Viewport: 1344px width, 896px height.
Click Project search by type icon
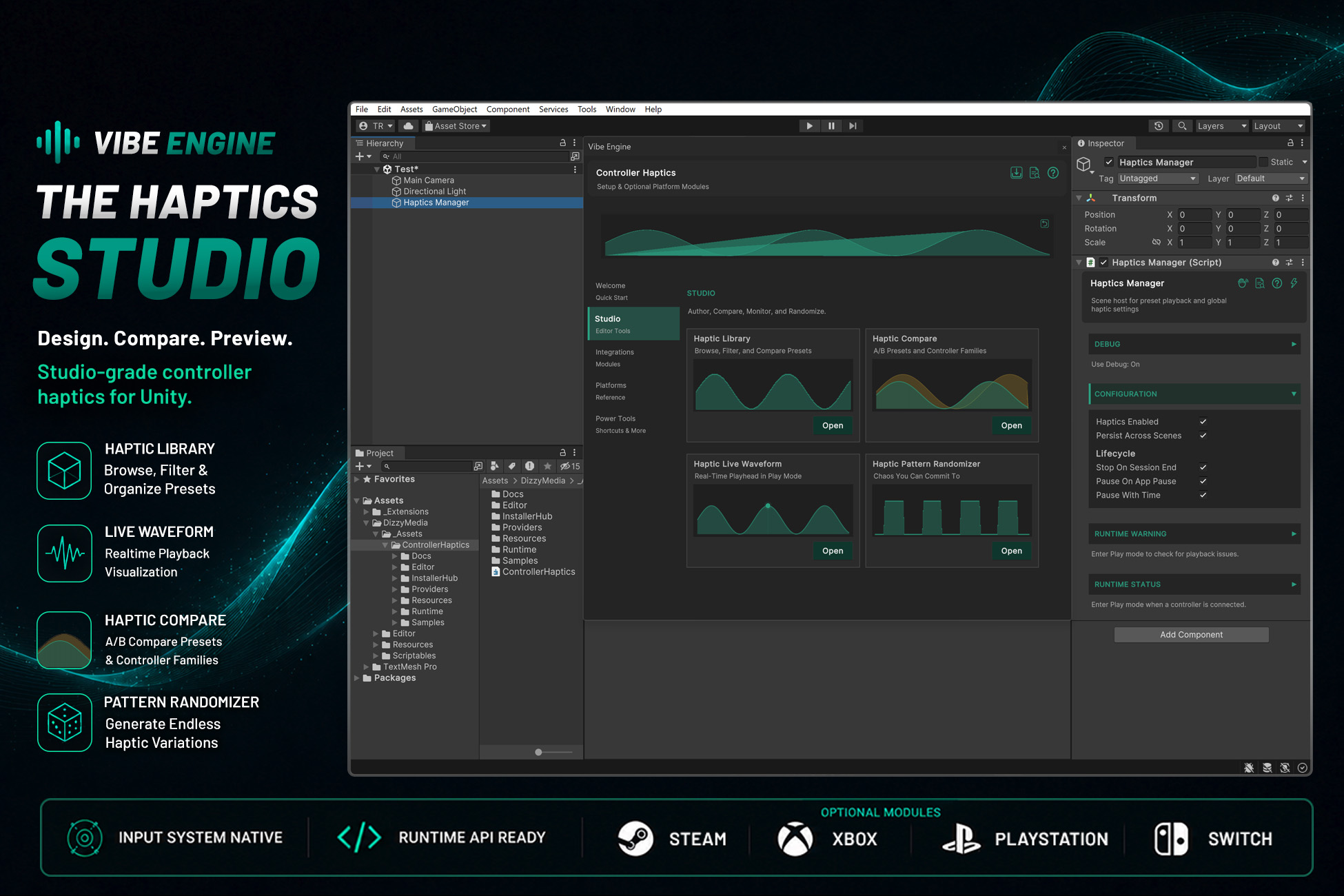click(493, 467)
